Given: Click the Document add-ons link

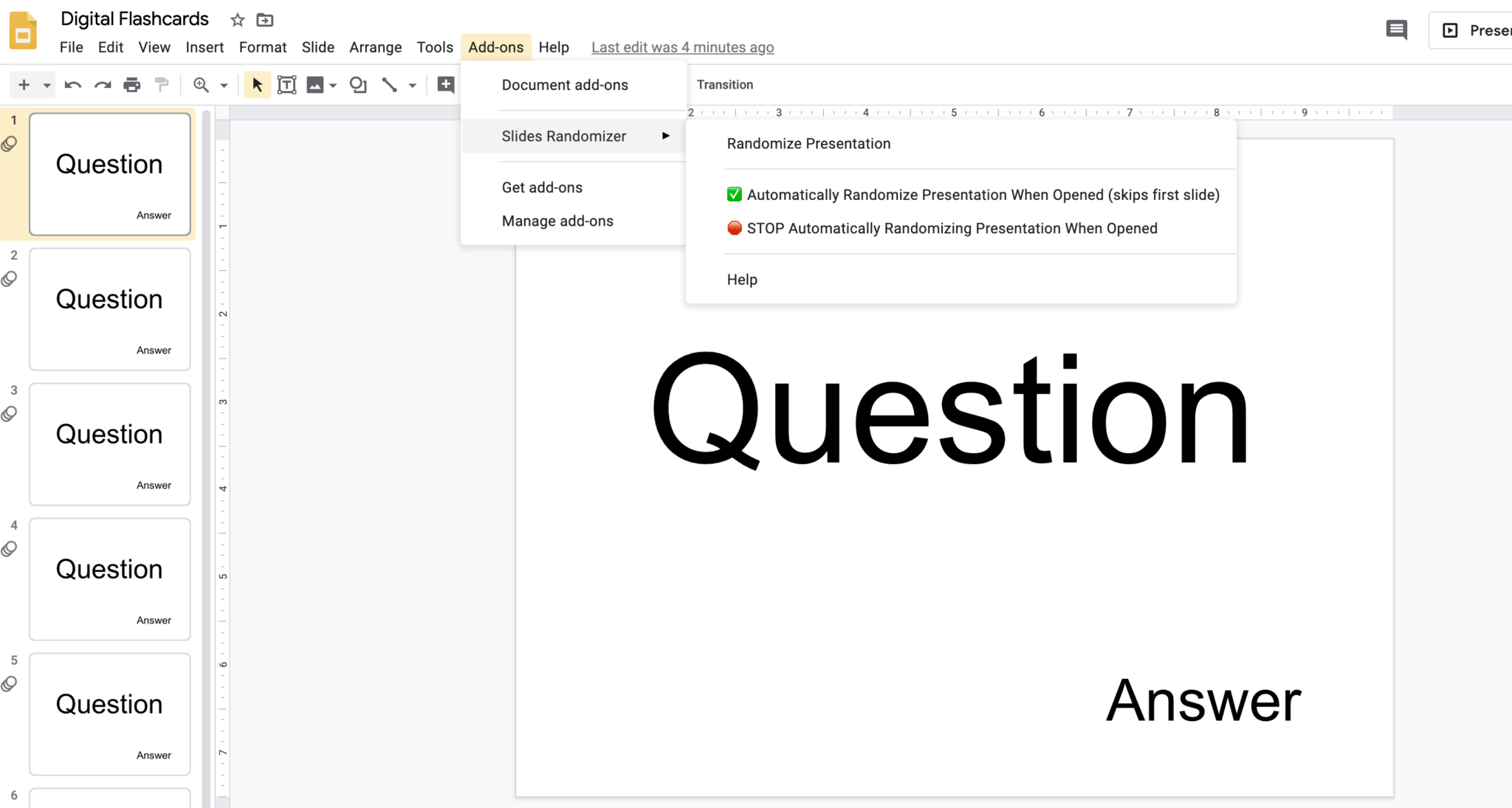Looking at the screenshot, I should click(565, 84).
